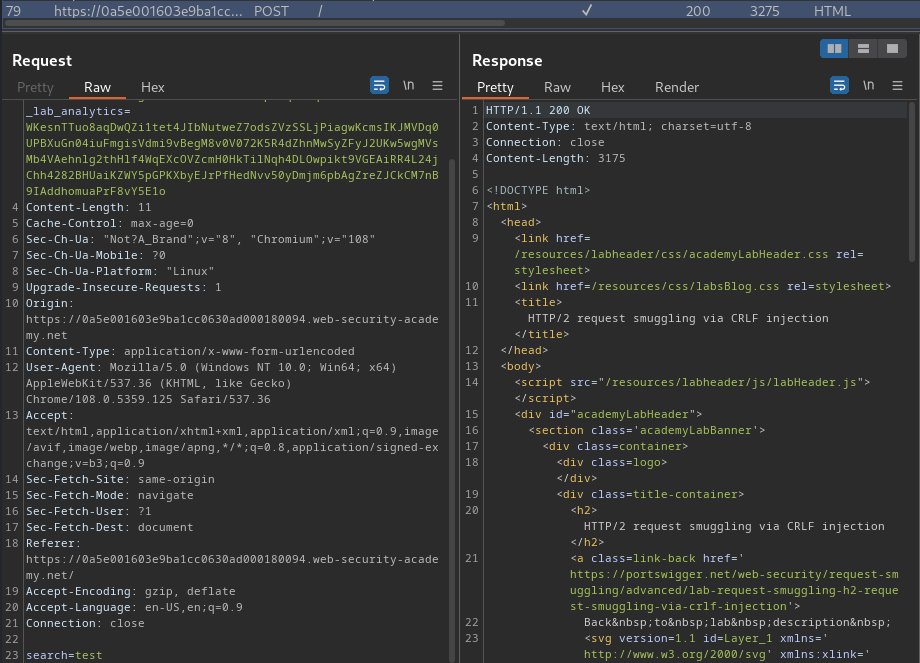Click the Sec-Fetch-Site: same-origin header
Image resolution: width=920 pixels, height=663 pixels.
click(120, 479)
